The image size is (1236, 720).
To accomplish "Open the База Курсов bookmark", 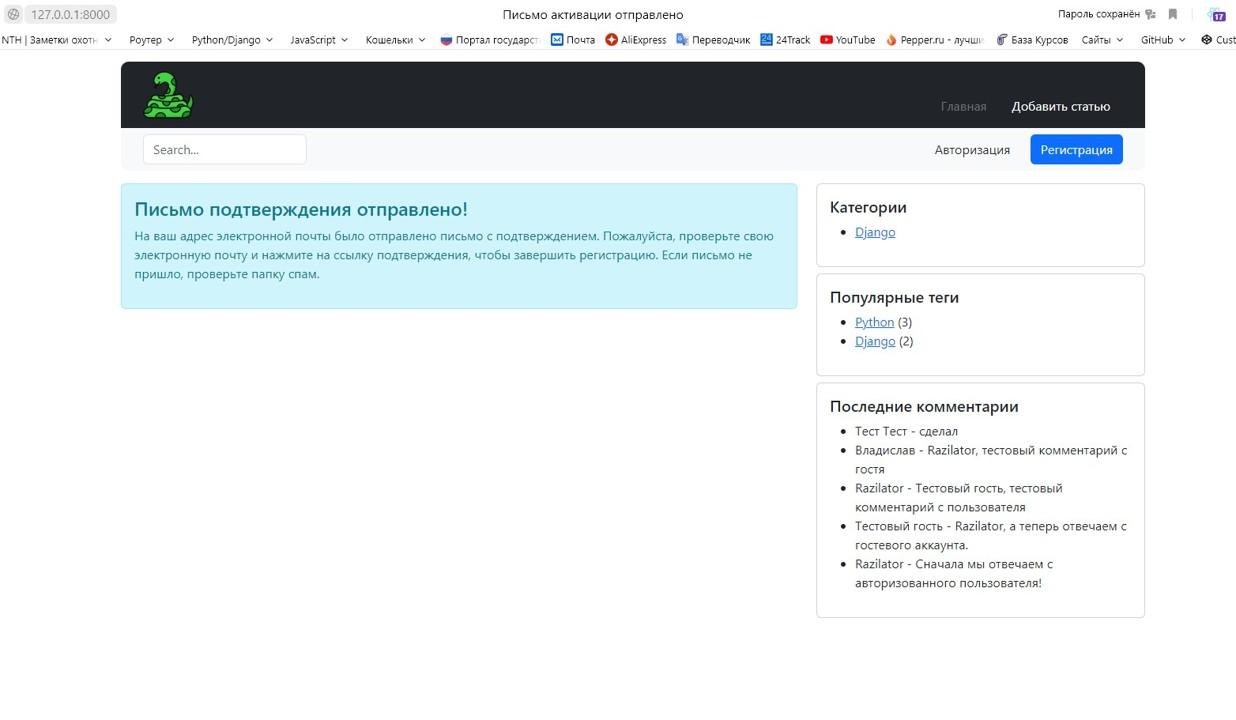I will tap(1032, 40).
